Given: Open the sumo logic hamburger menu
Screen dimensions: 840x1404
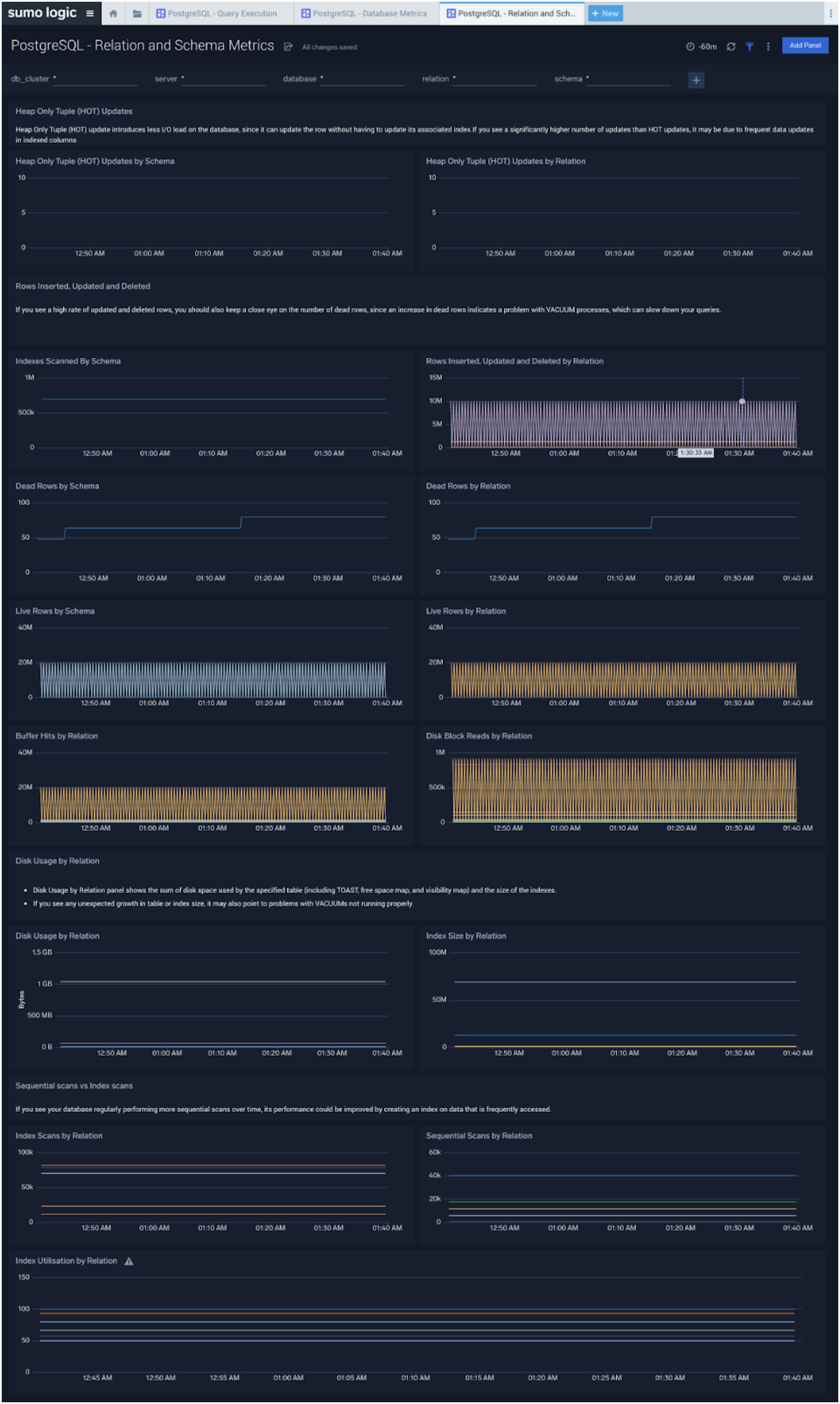Looking at the screenshot, I should tap(89, 13).
